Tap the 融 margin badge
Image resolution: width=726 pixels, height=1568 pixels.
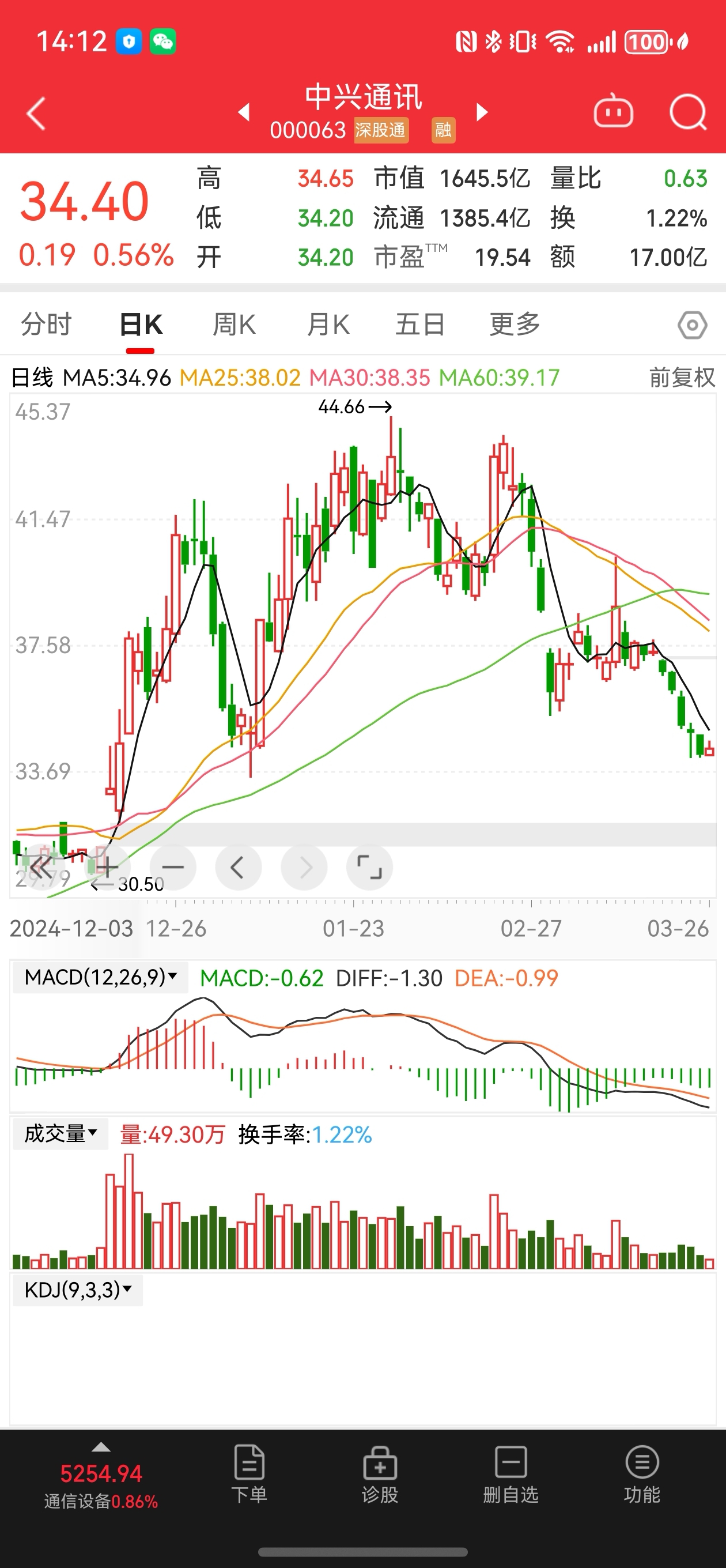click(443, 130)
